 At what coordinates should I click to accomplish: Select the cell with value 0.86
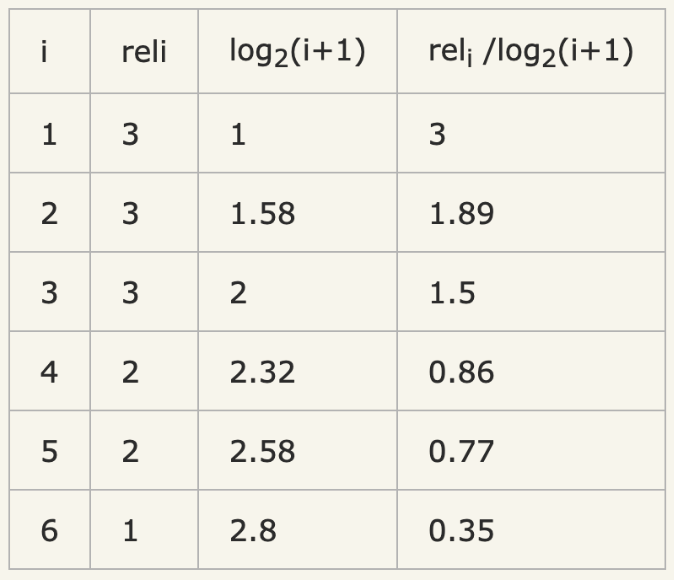coord(461,372)
